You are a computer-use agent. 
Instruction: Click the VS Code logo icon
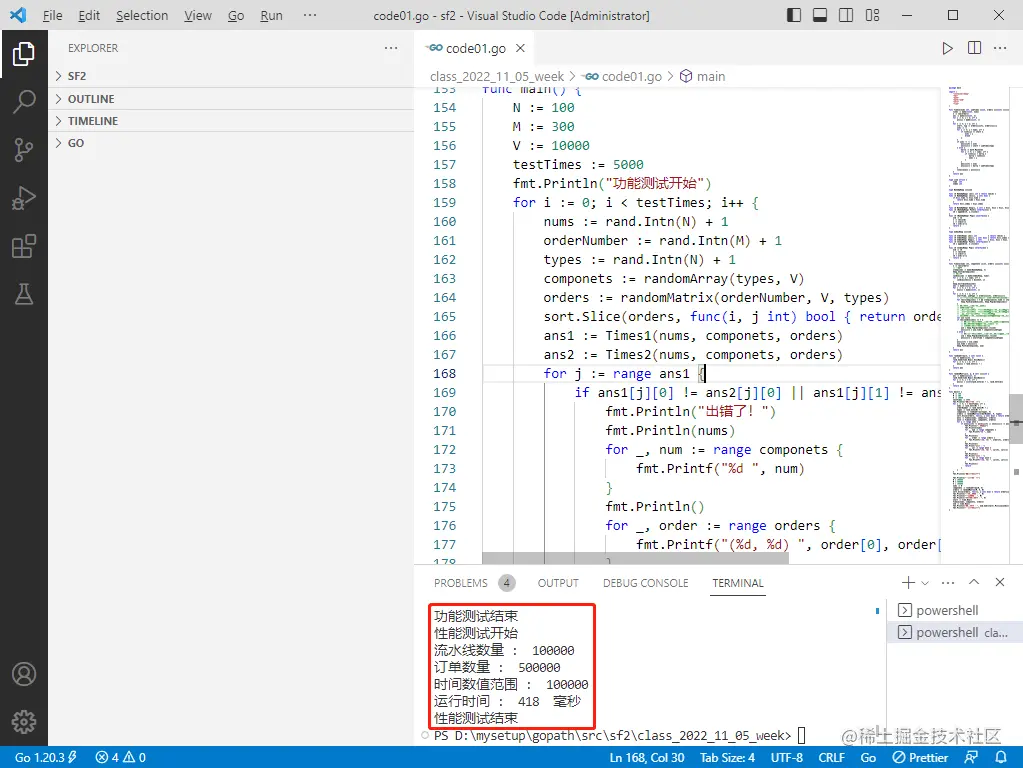(18, 15)
